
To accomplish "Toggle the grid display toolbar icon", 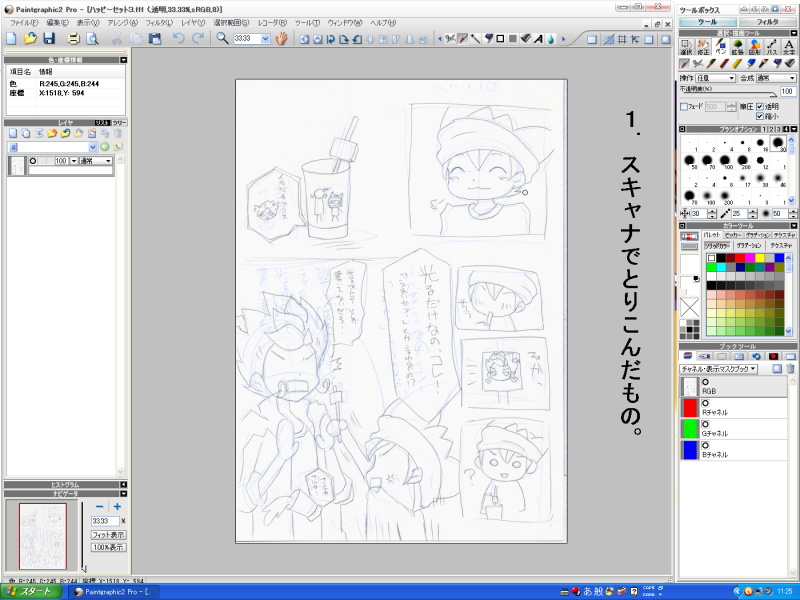I will pos(622,39).
